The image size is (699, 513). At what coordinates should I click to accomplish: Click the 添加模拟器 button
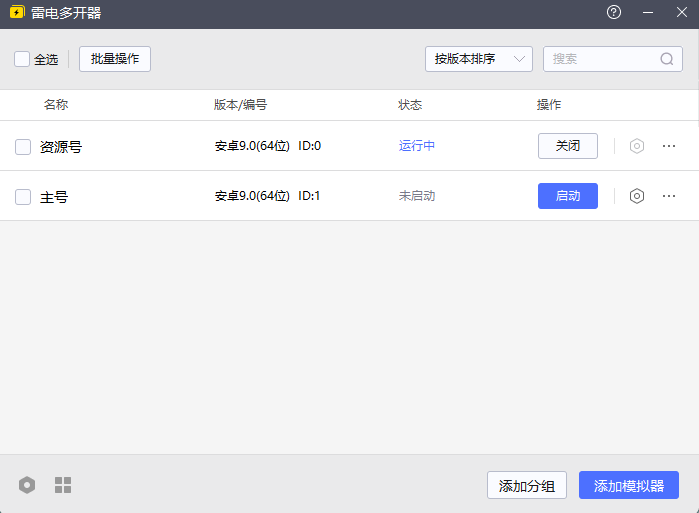pos(629,486)
